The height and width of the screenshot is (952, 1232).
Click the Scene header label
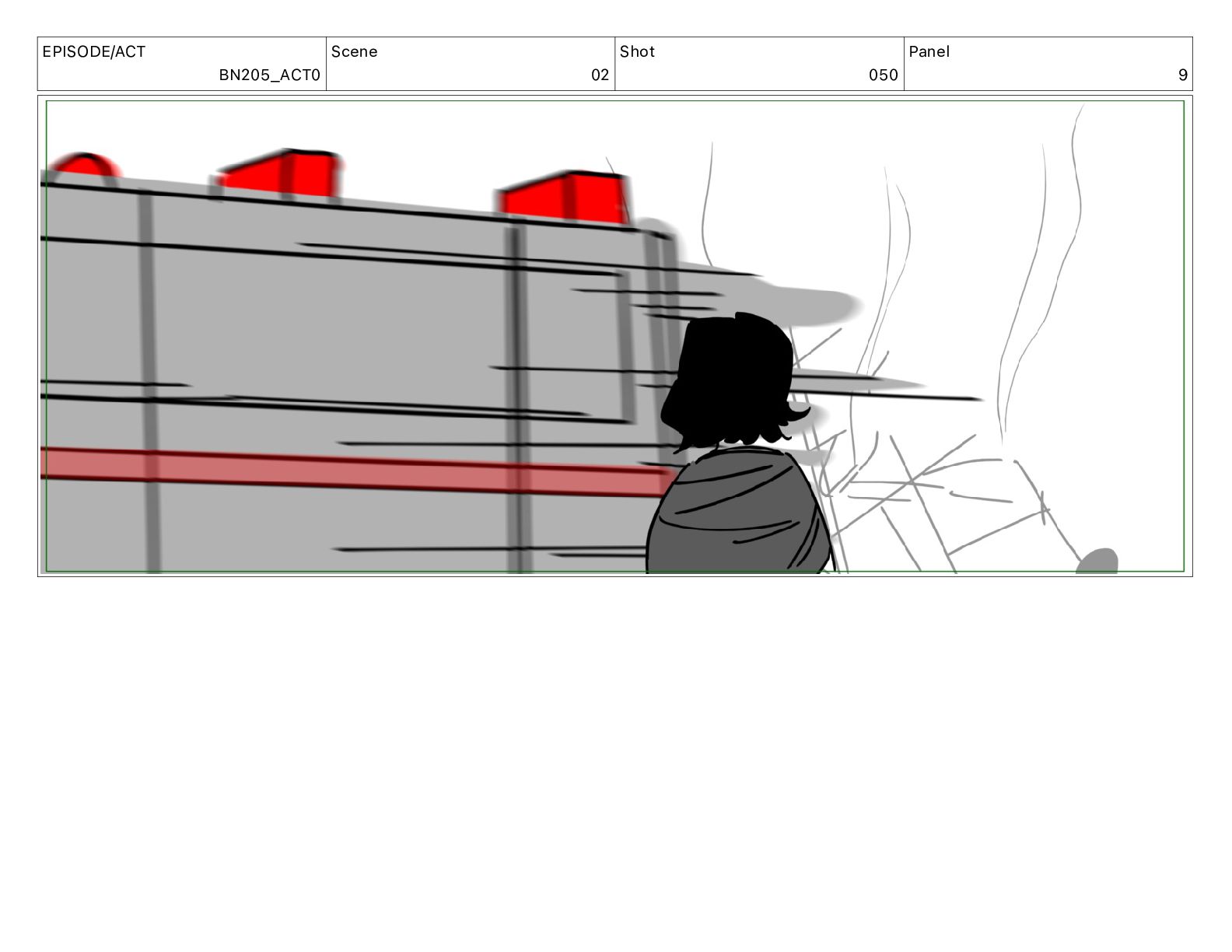coord(354,52)
